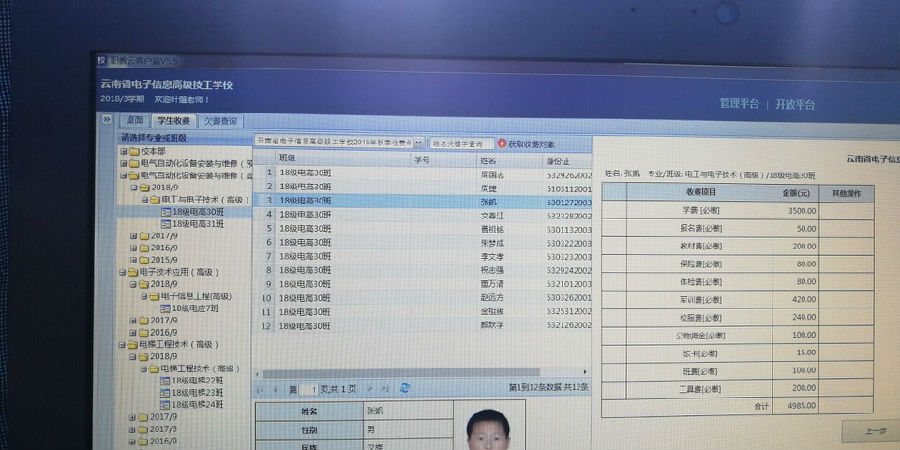Click the collapse sidebar double-arrow icon
This screenshot has height=450, width=900.
[108, 119]
